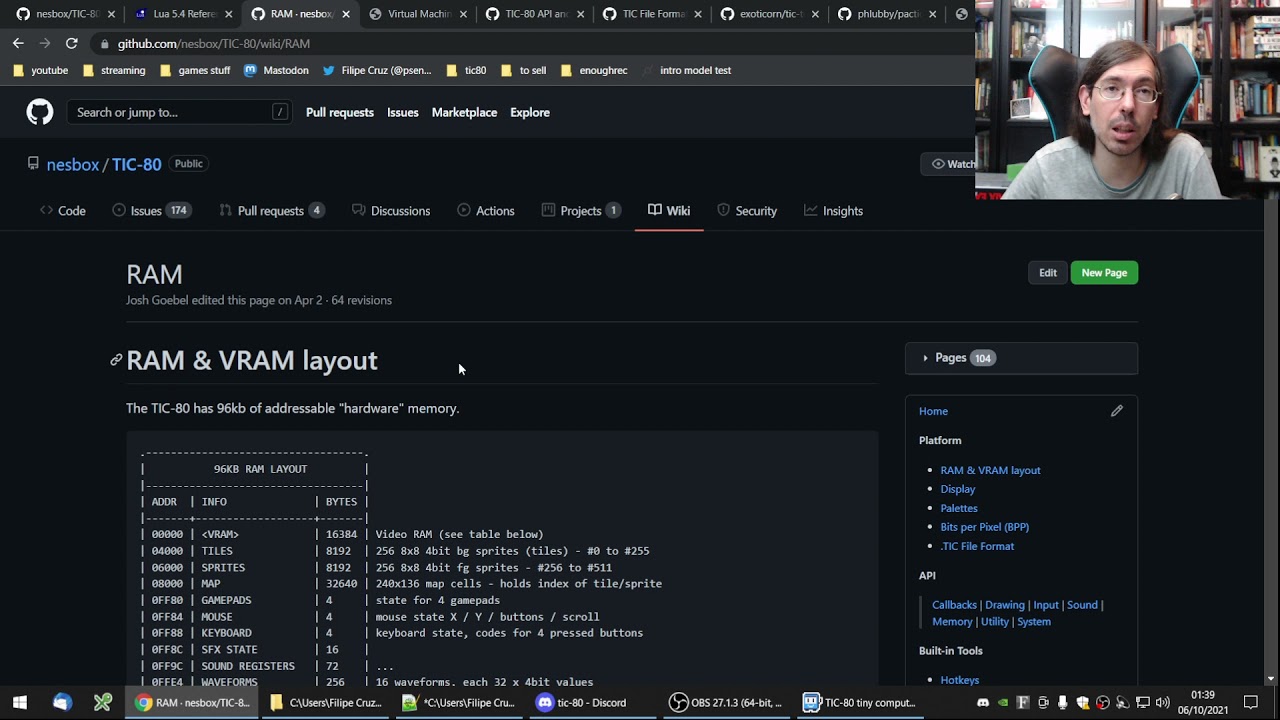The width and height of the screenshot is (1280, 720).
Task: Open the Callbacks API link
Action: (954, 605)
